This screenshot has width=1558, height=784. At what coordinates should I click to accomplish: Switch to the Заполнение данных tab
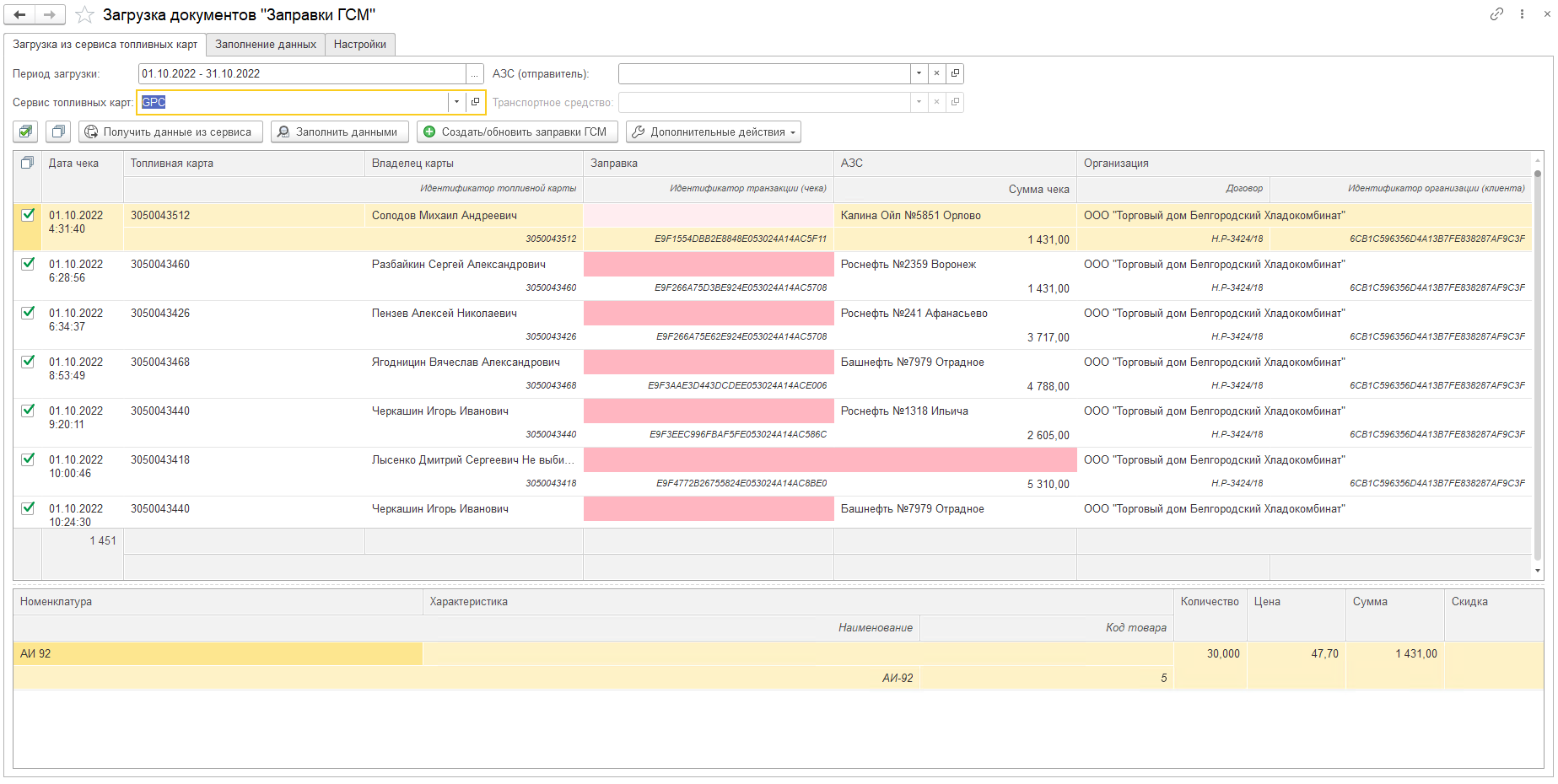point(265,45)
